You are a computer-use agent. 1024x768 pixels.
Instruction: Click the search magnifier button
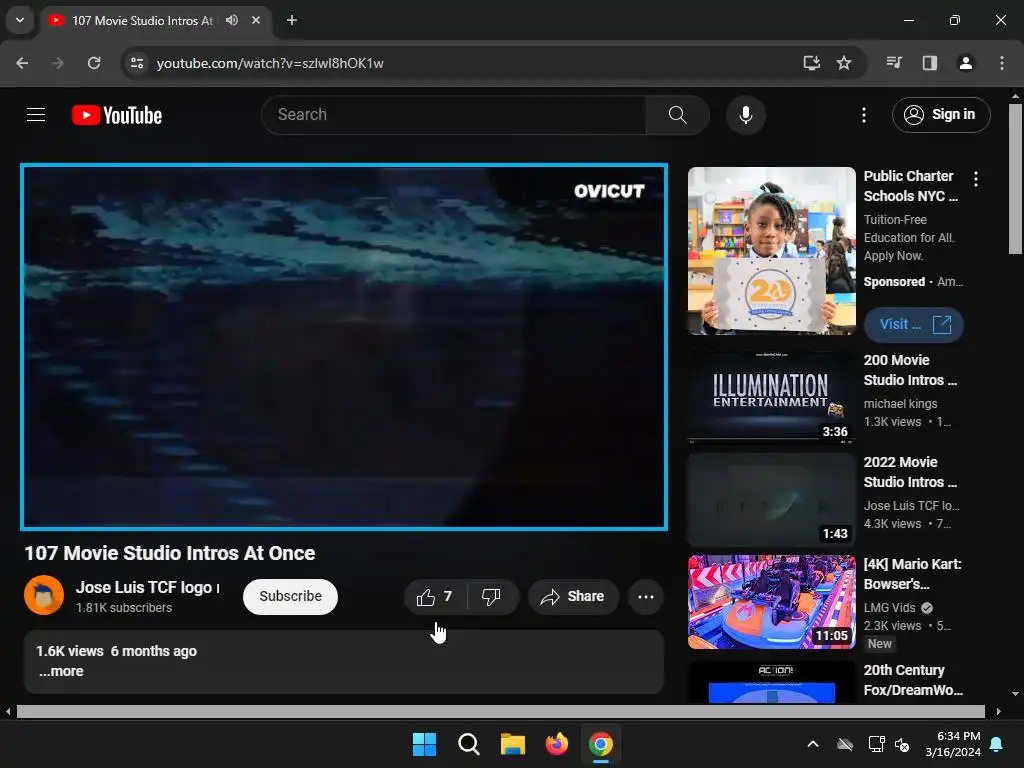tap(677, 115)
